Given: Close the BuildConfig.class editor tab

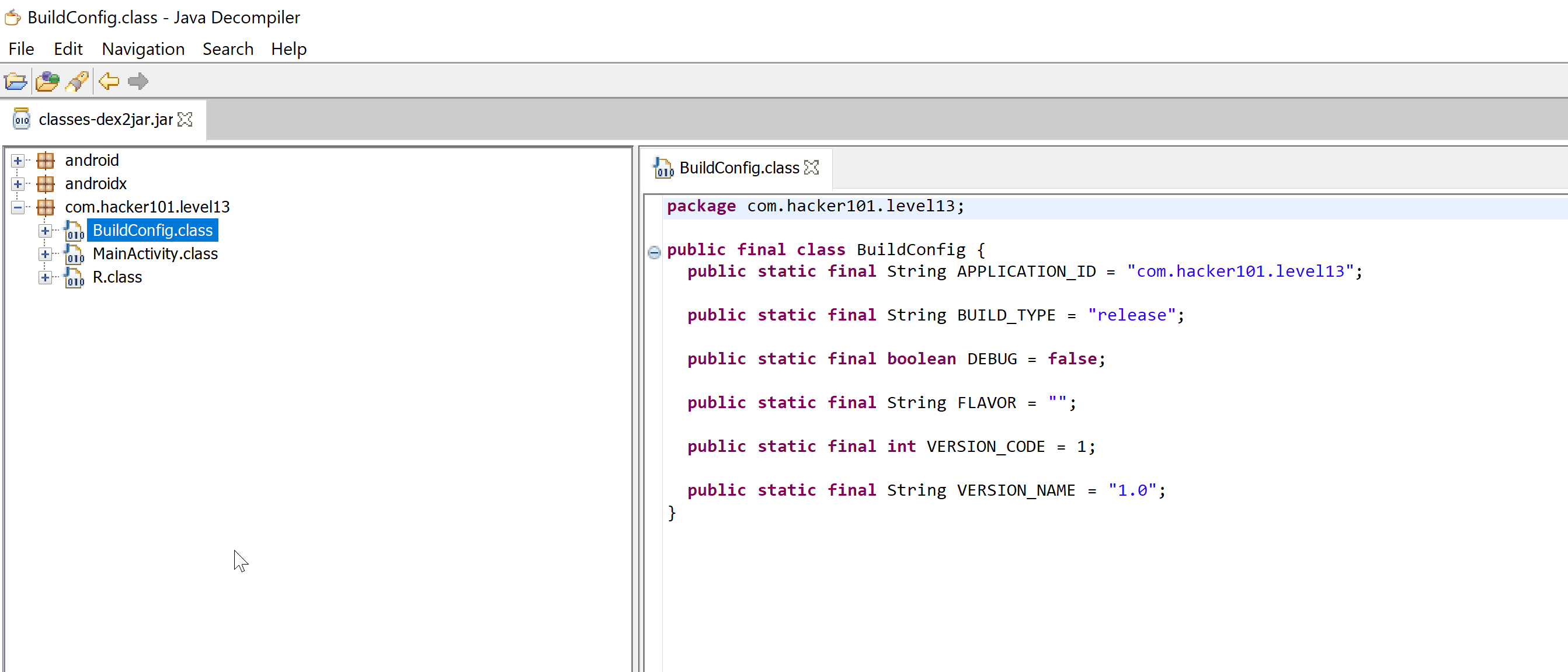Looking at the screenshot, I should (x=811, y=168).
